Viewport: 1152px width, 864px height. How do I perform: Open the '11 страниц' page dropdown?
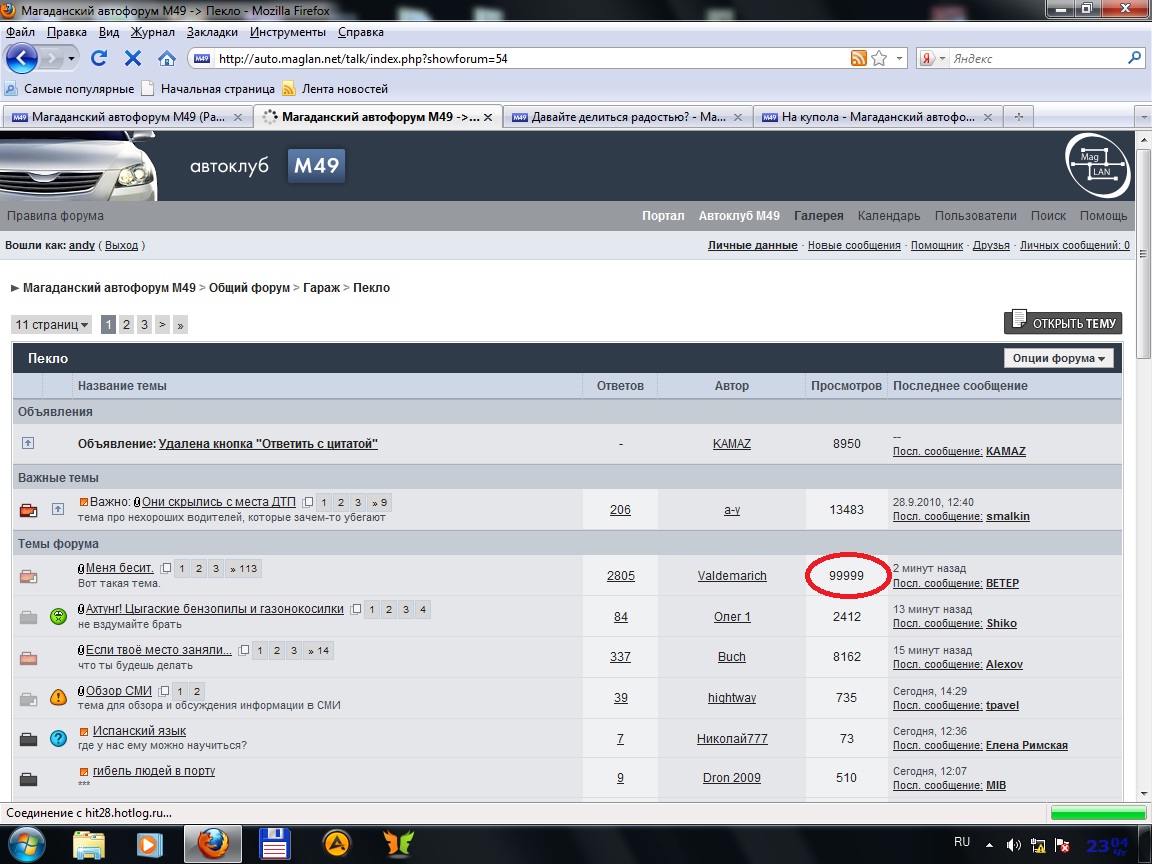(x=52, y=325)
